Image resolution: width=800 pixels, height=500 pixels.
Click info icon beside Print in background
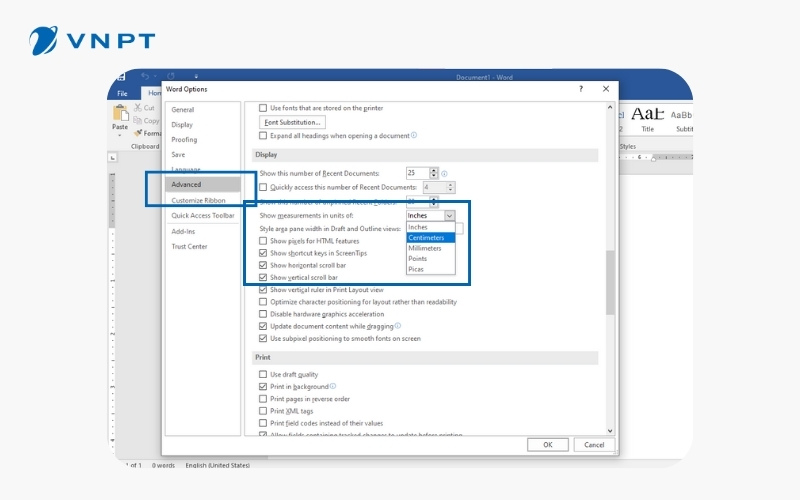pyautogui.click(x=332, y=386)
